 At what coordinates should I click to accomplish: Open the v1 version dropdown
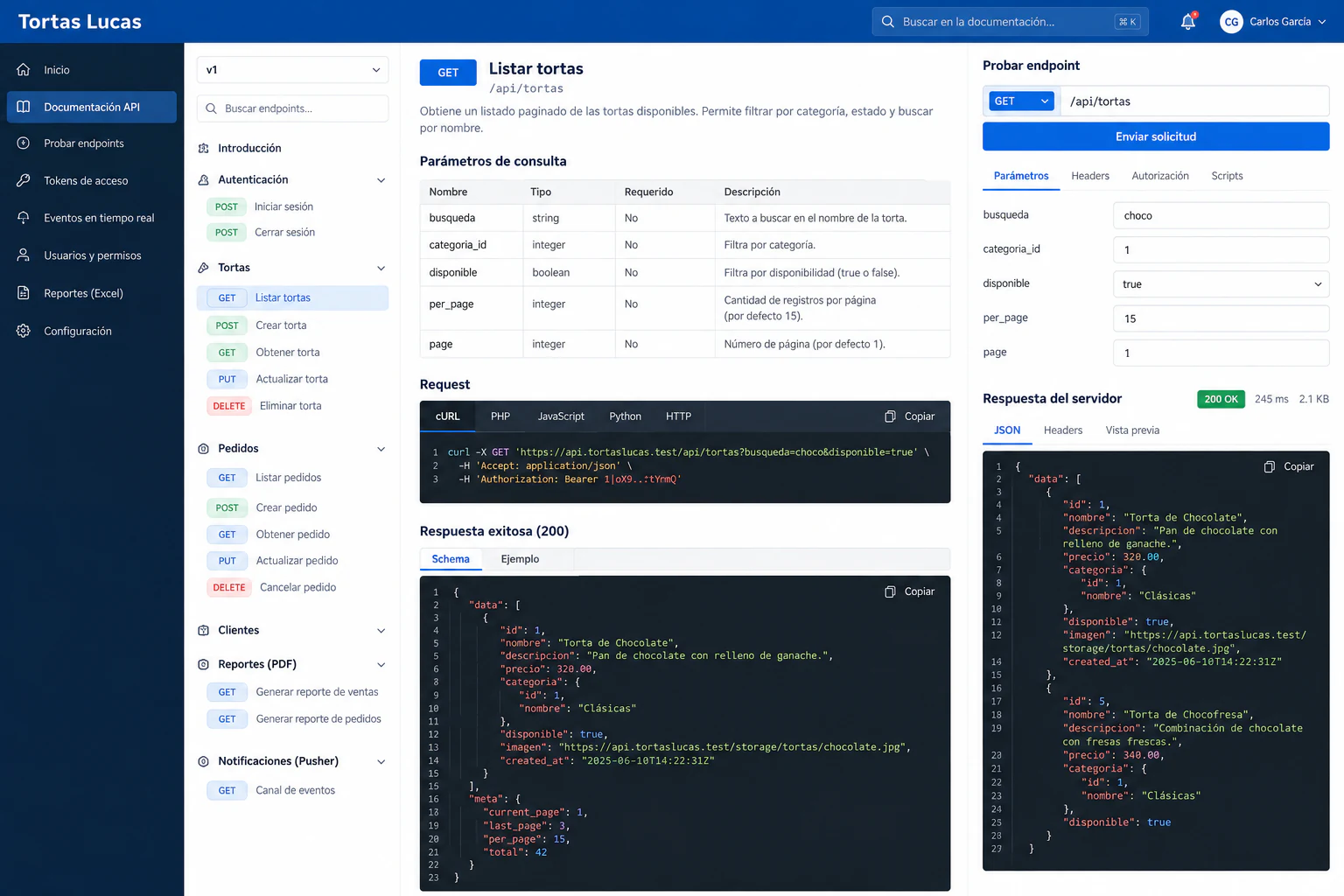tap(292, 70)
